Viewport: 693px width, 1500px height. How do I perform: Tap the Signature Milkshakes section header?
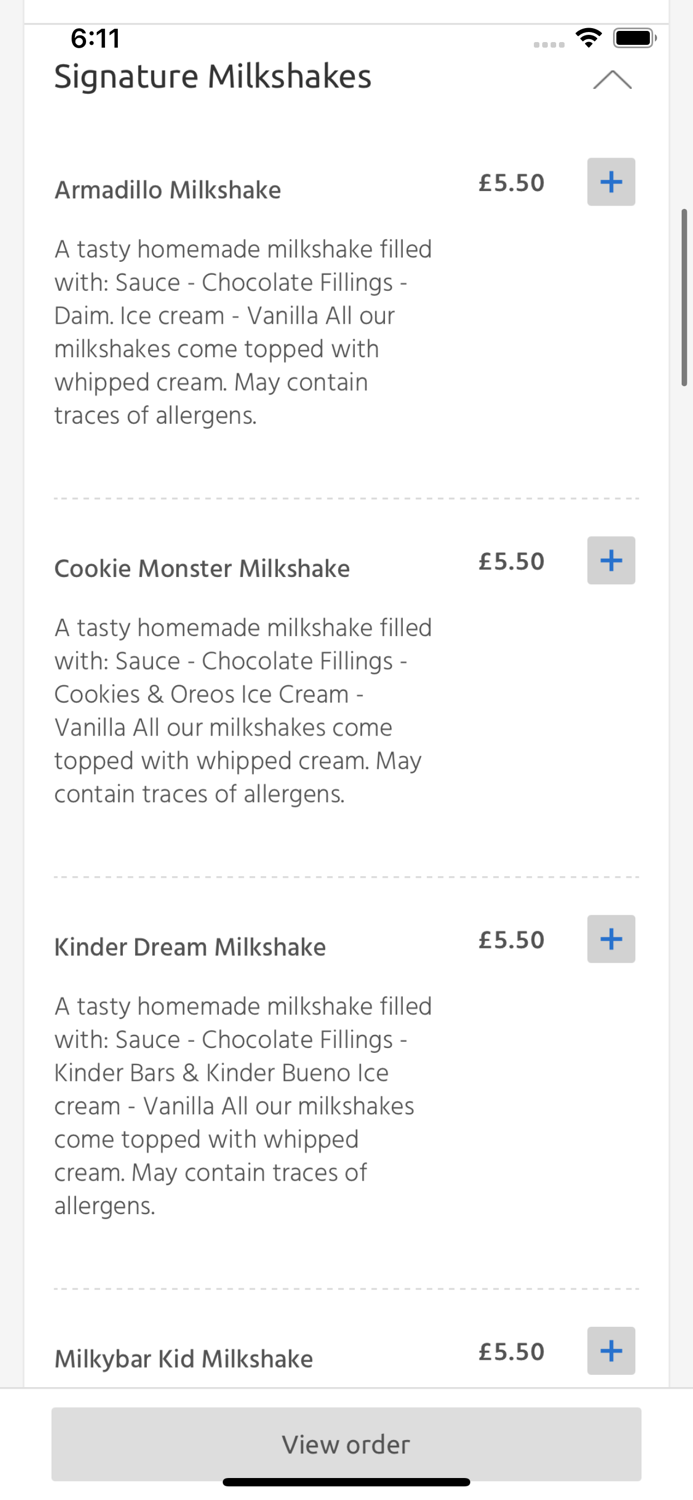213,76
